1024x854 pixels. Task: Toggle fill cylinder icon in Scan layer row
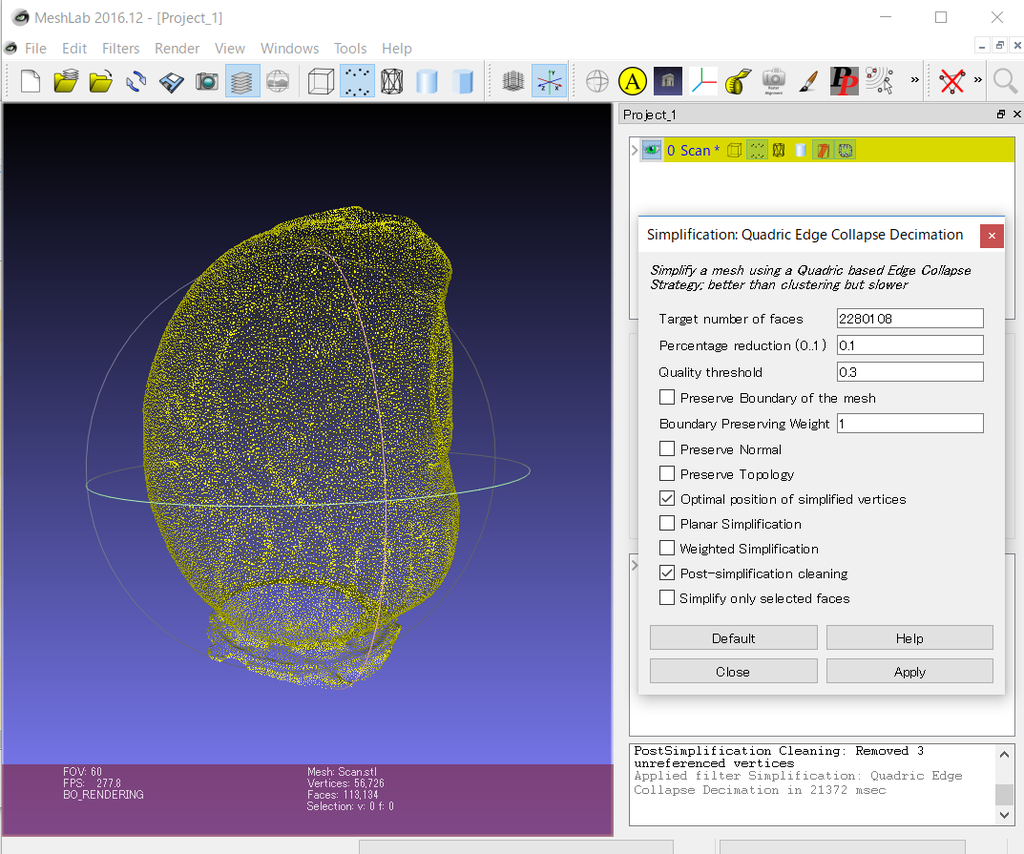(800, 150)
